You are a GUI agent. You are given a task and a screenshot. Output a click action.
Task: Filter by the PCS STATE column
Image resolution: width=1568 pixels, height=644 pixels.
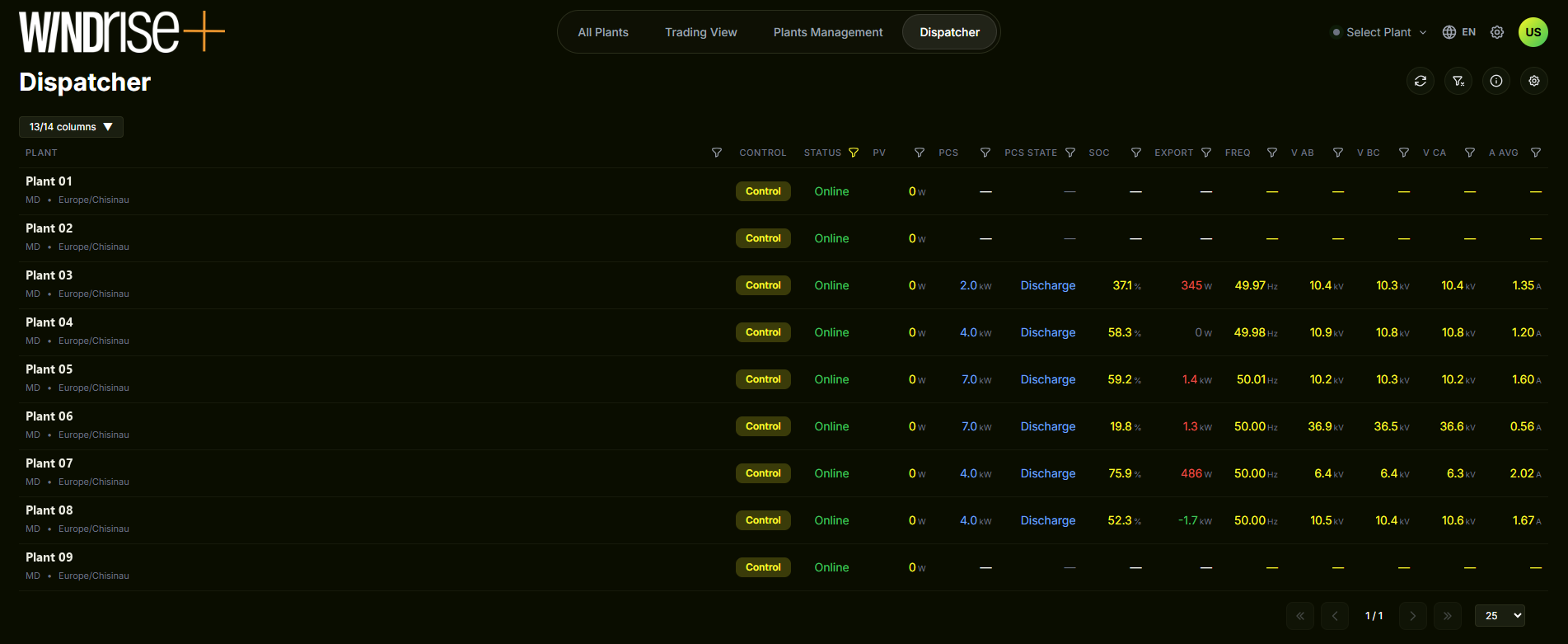point(1070,153)
